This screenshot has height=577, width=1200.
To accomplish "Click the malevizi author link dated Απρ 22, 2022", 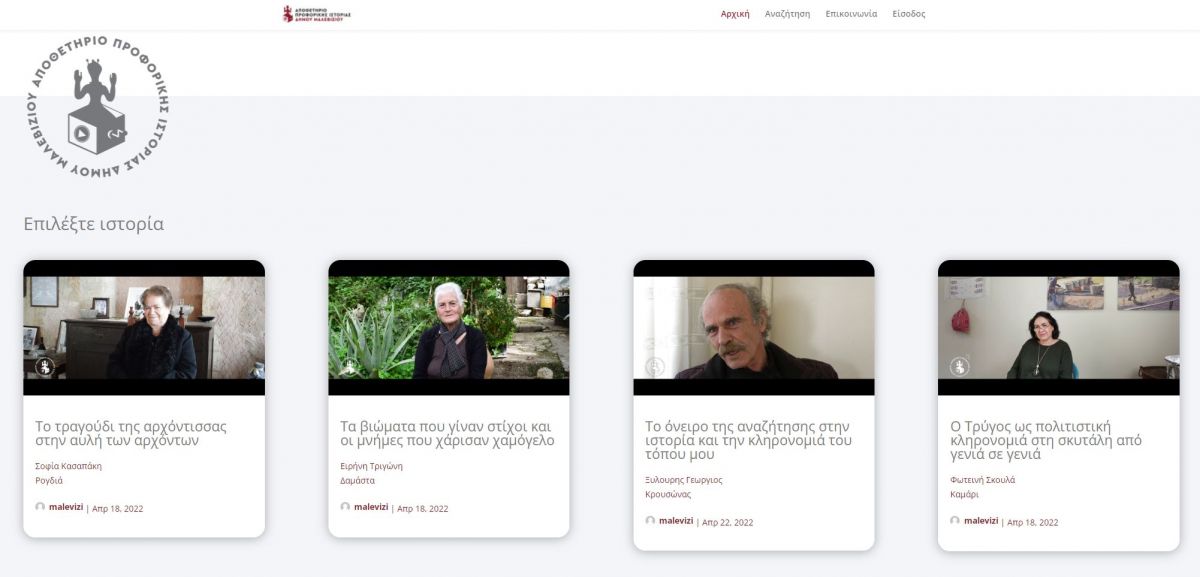I will pyautogui.click(x=676, y=521).
